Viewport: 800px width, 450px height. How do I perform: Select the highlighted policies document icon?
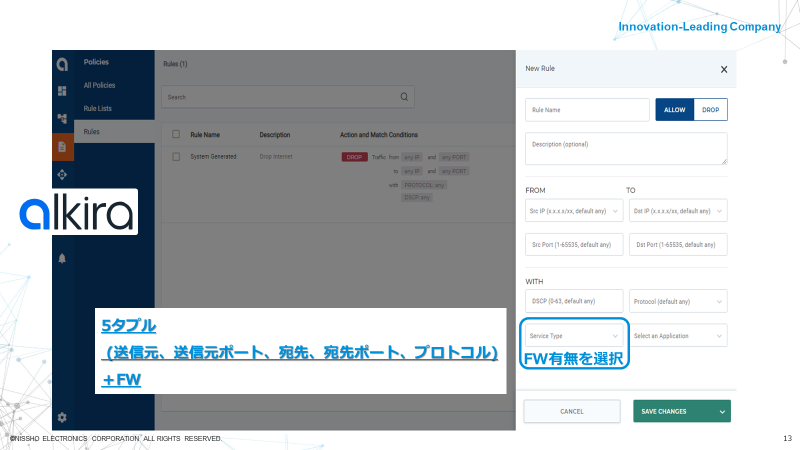[x=62, y=147]
